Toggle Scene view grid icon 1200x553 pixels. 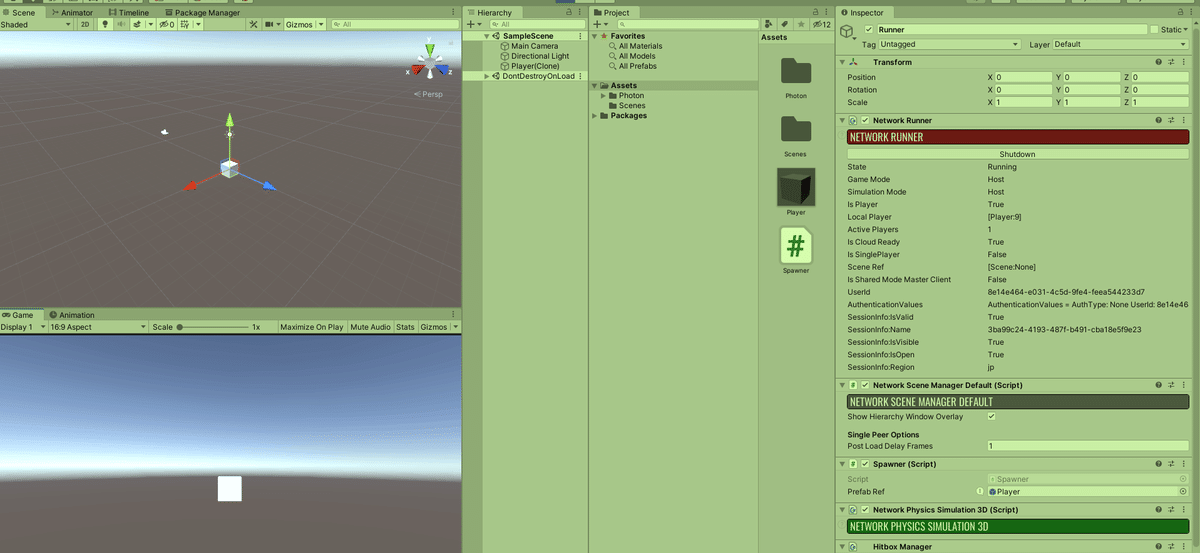pyautogui.click(x=185, y=24)
